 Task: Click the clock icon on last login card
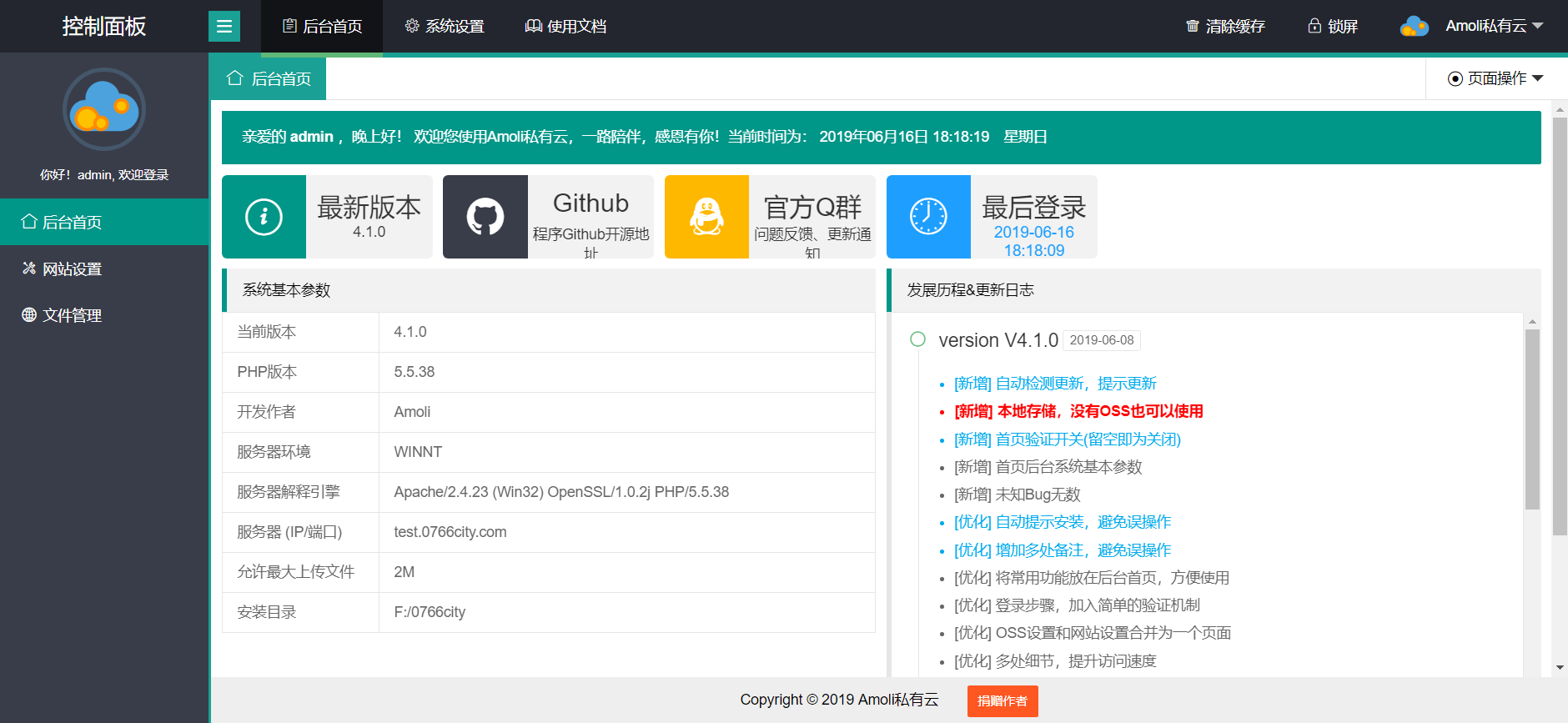928,217
